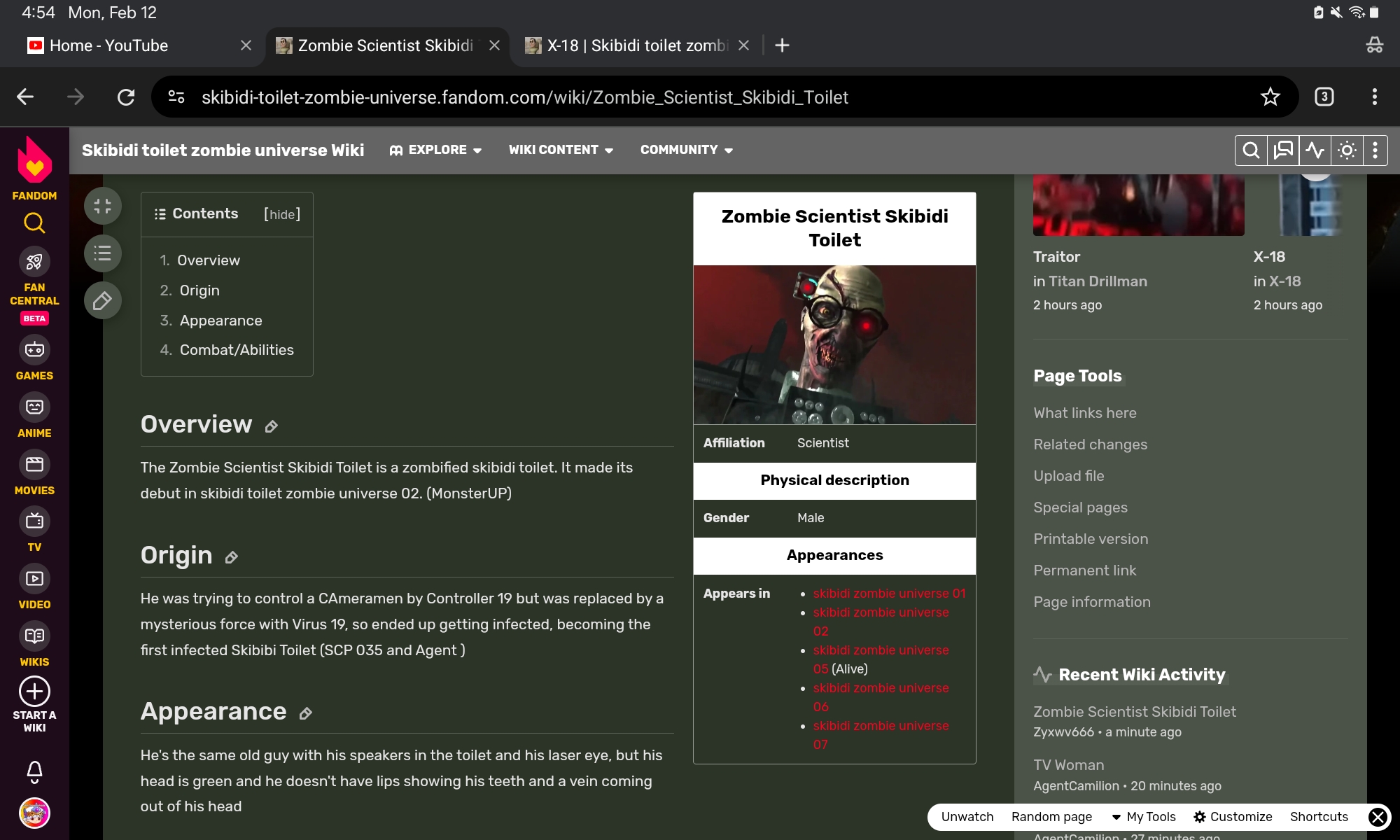Click the notifications bell icon
Viewport: 1400px width, 840px height.
pyautogui.click(x=34, y=771)
